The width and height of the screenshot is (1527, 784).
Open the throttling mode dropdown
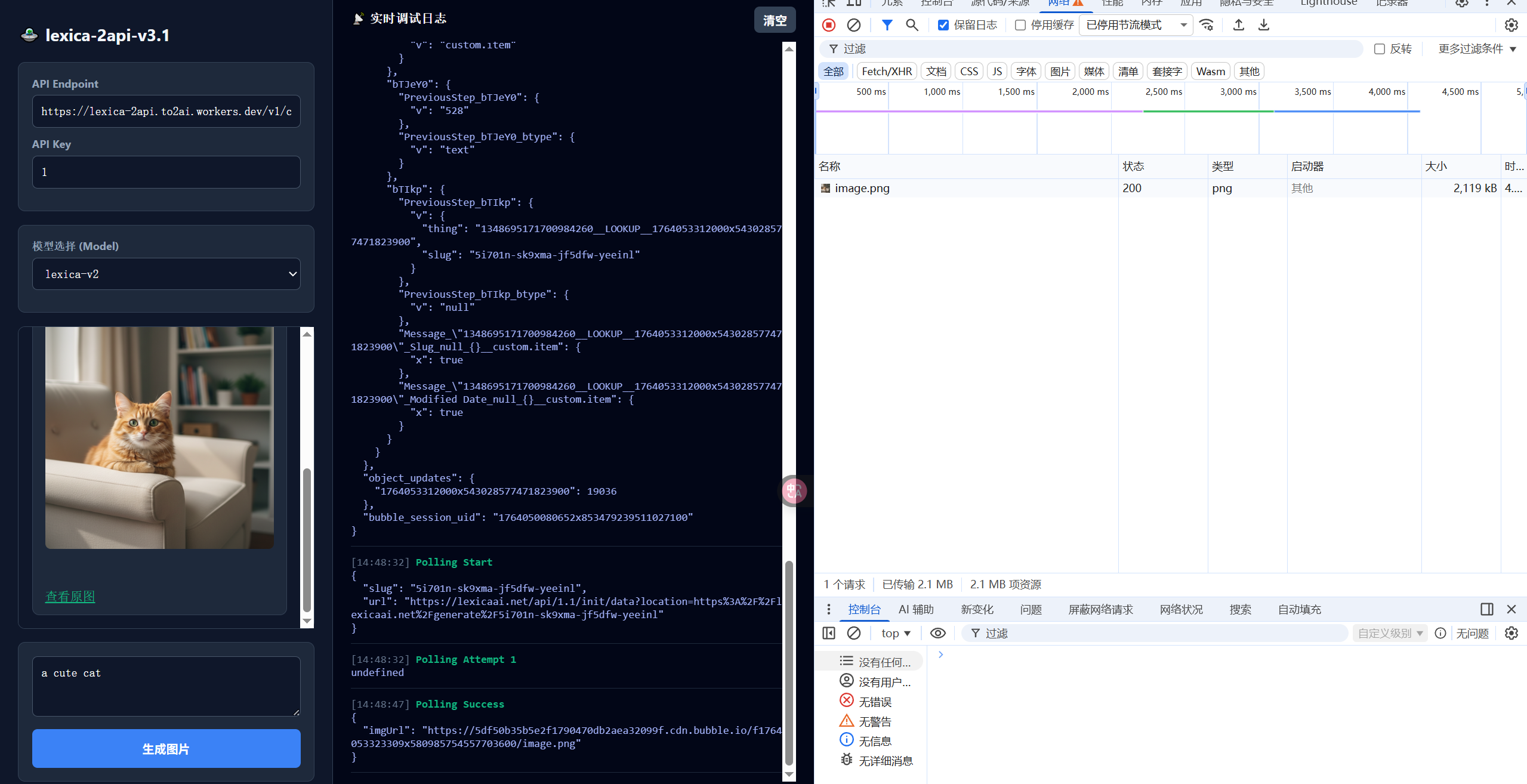(x=1136, y=25)
